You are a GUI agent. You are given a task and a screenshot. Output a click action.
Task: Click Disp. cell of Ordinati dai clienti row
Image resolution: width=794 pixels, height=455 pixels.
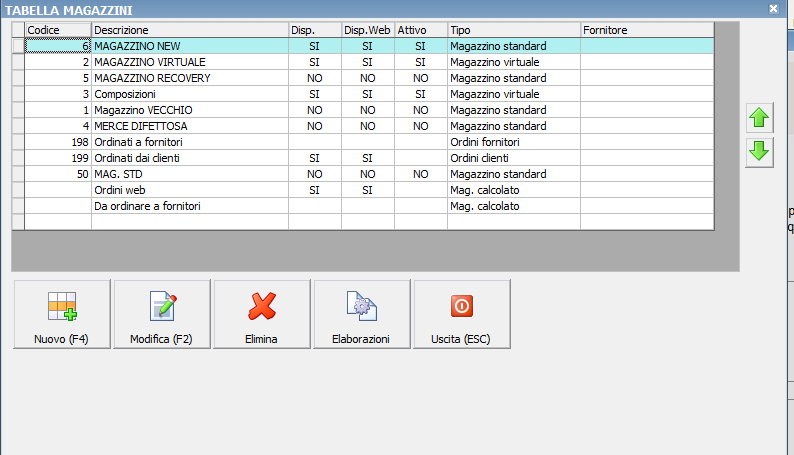(315, 158)
